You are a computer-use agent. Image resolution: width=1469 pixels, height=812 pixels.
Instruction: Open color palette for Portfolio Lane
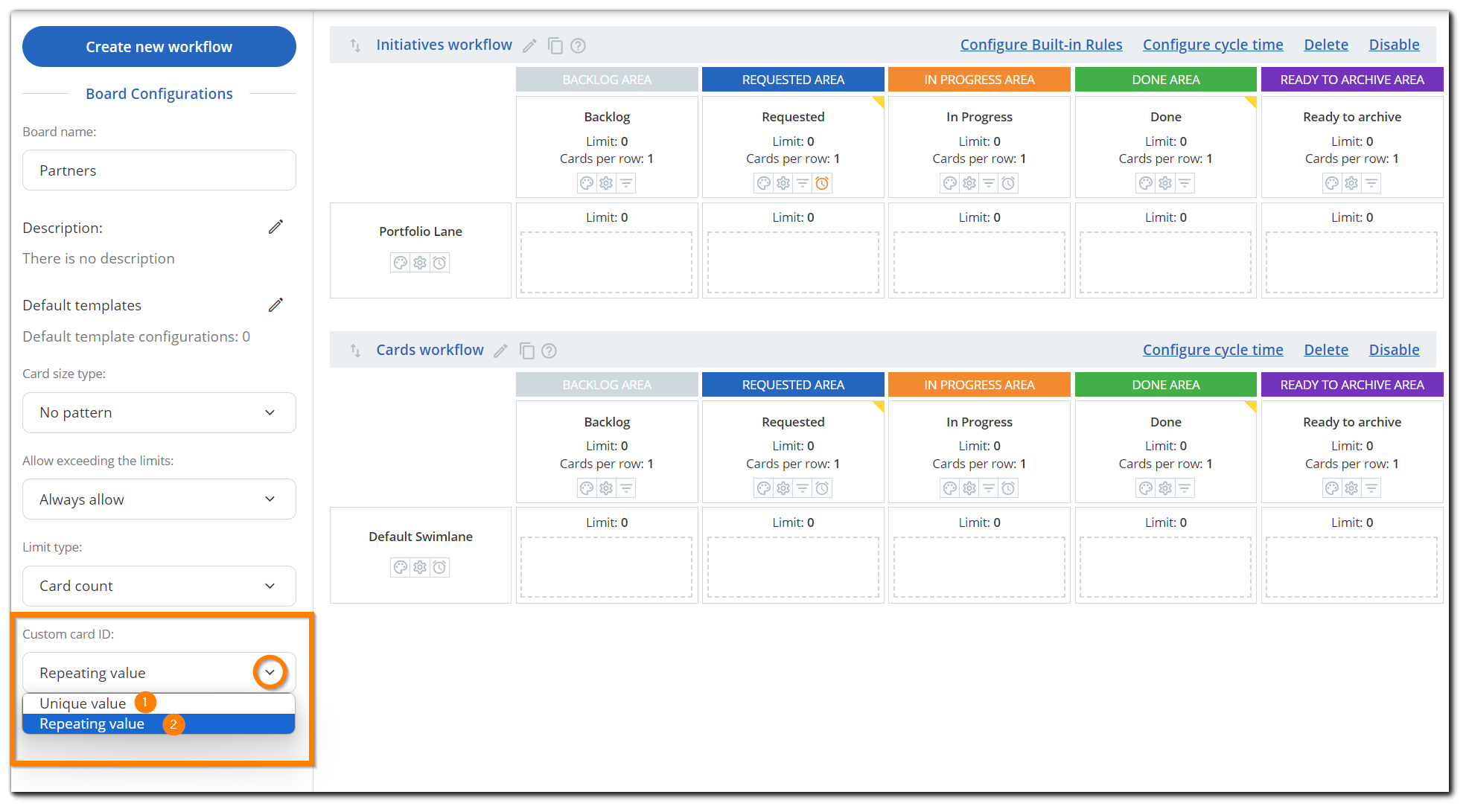coord(401,263)
